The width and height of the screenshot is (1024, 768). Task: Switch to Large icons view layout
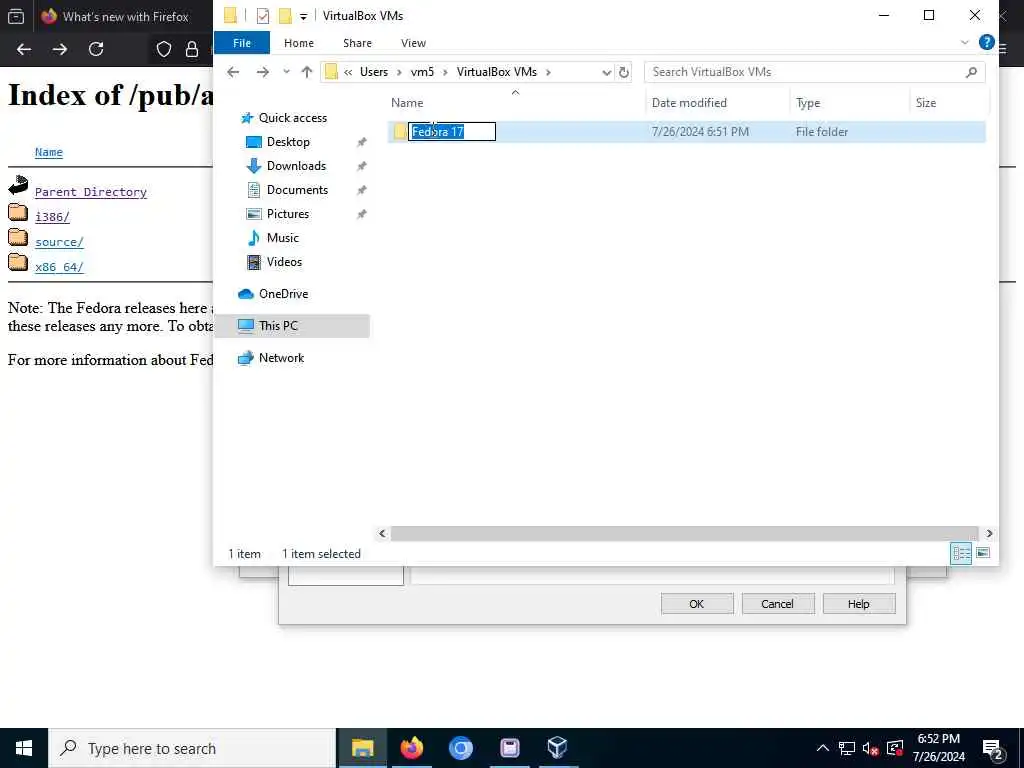coord(983,554)
